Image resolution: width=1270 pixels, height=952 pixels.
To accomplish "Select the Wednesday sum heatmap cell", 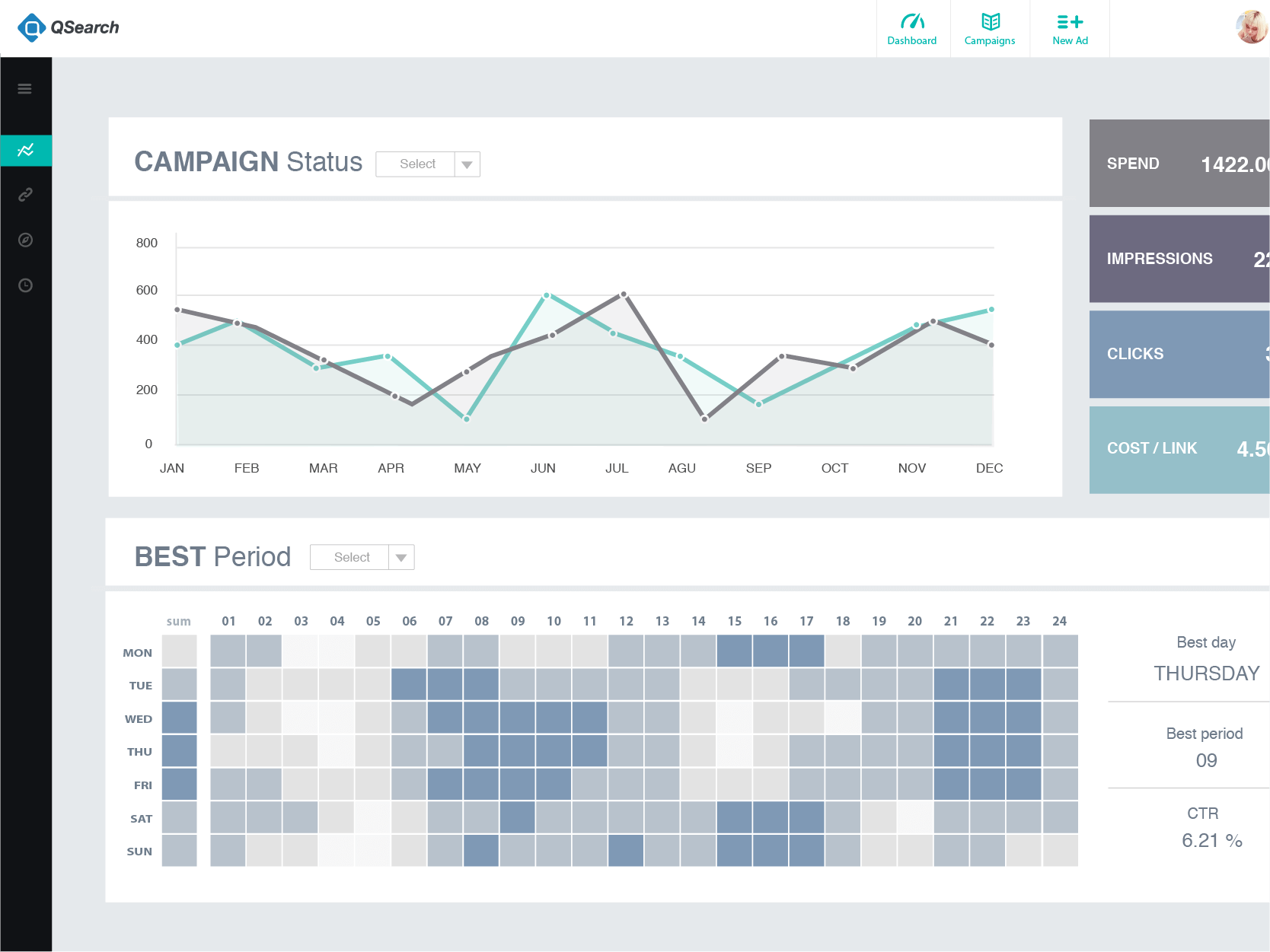I will click(x=179, y=718).
